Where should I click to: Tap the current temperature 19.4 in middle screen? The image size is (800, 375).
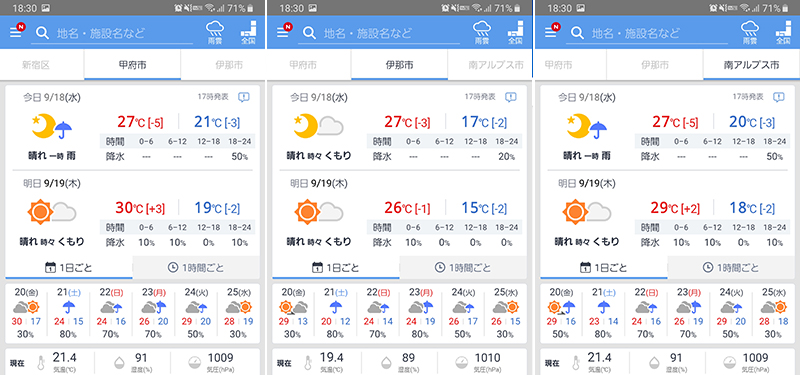click(x=331, y=358)
